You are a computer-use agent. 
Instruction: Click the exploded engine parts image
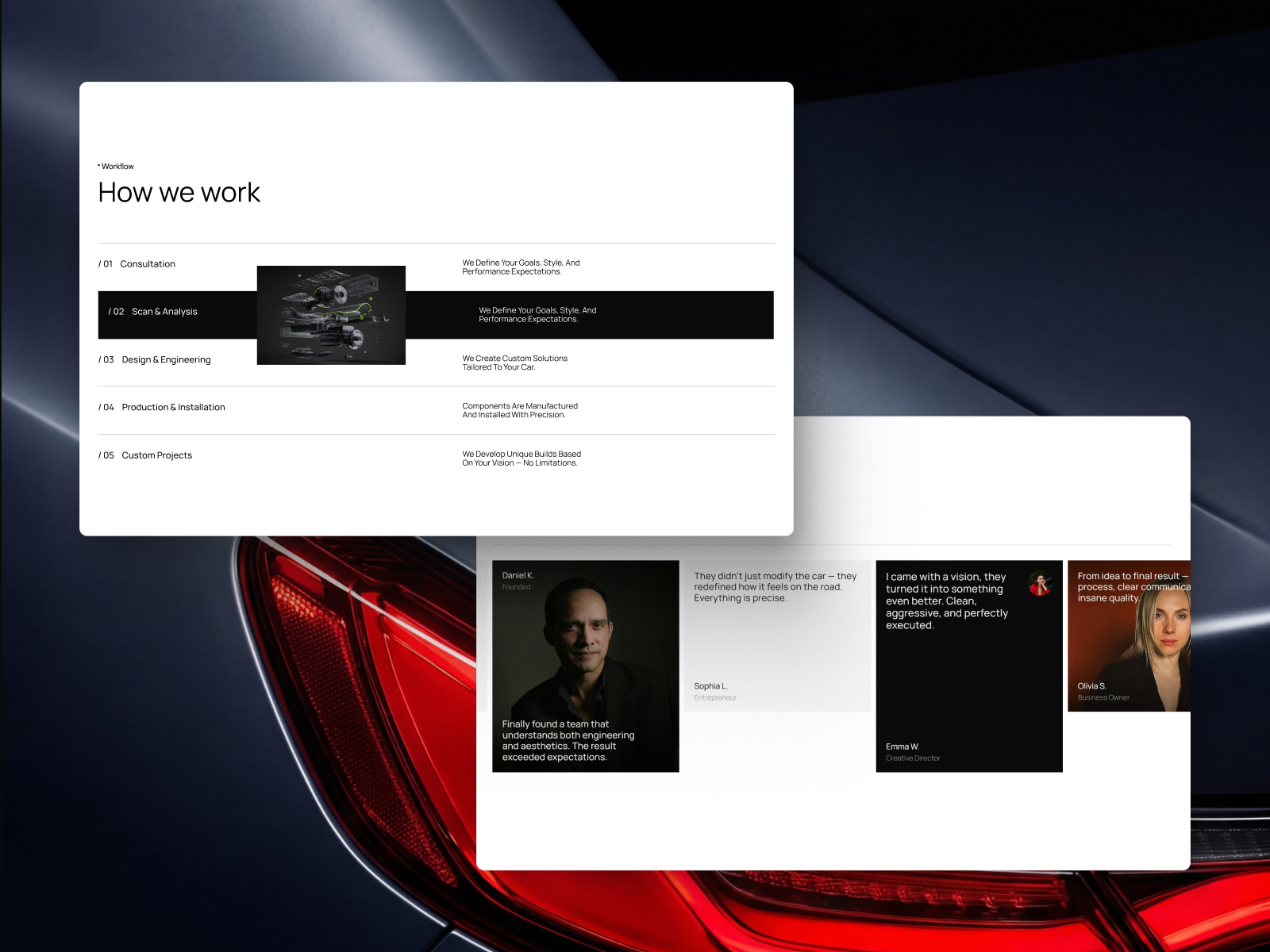pos(331,315)
